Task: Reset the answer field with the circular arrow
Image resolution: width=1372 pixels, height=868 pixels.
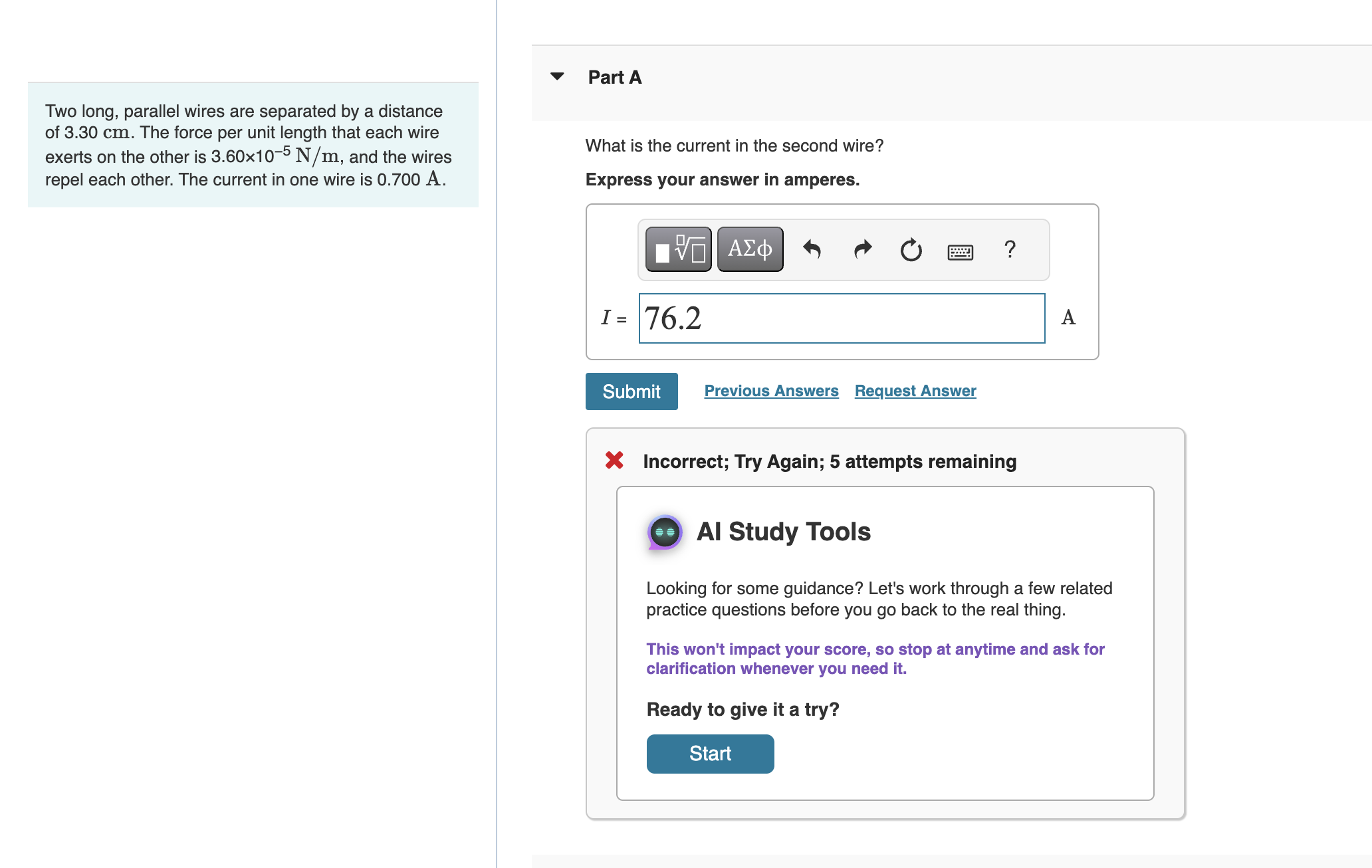Action: pyautogui.click(x=911, y=250)
